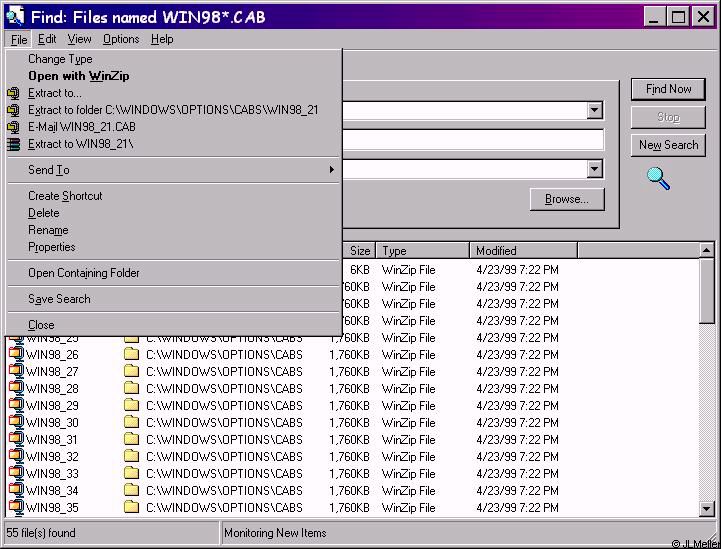Click the results scrollbar down arrow
This screenshot has width=721, height=549.
coord(706,509)
